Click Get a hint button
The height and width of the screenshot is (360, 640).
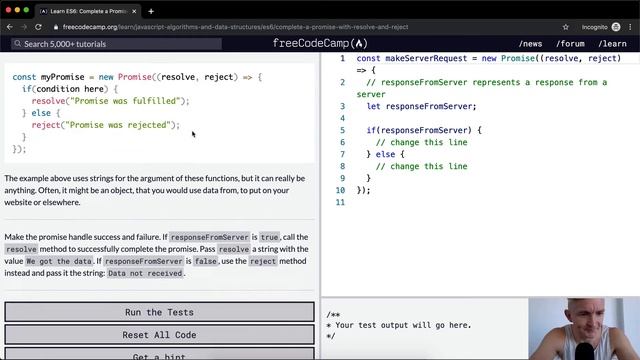click(x=159, y=354)
